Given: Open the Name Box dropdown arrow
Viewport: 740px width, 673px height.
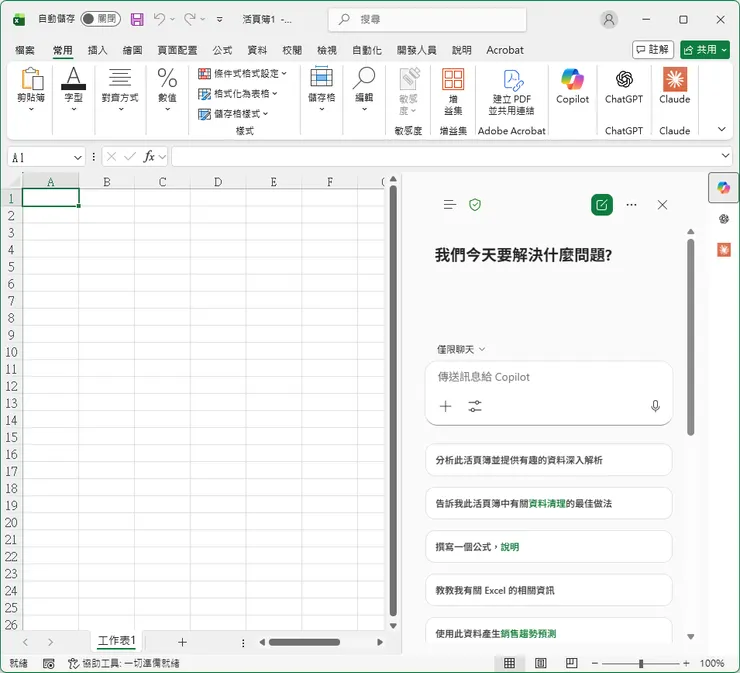Looking at the screenshot, I should coord(78,158).
